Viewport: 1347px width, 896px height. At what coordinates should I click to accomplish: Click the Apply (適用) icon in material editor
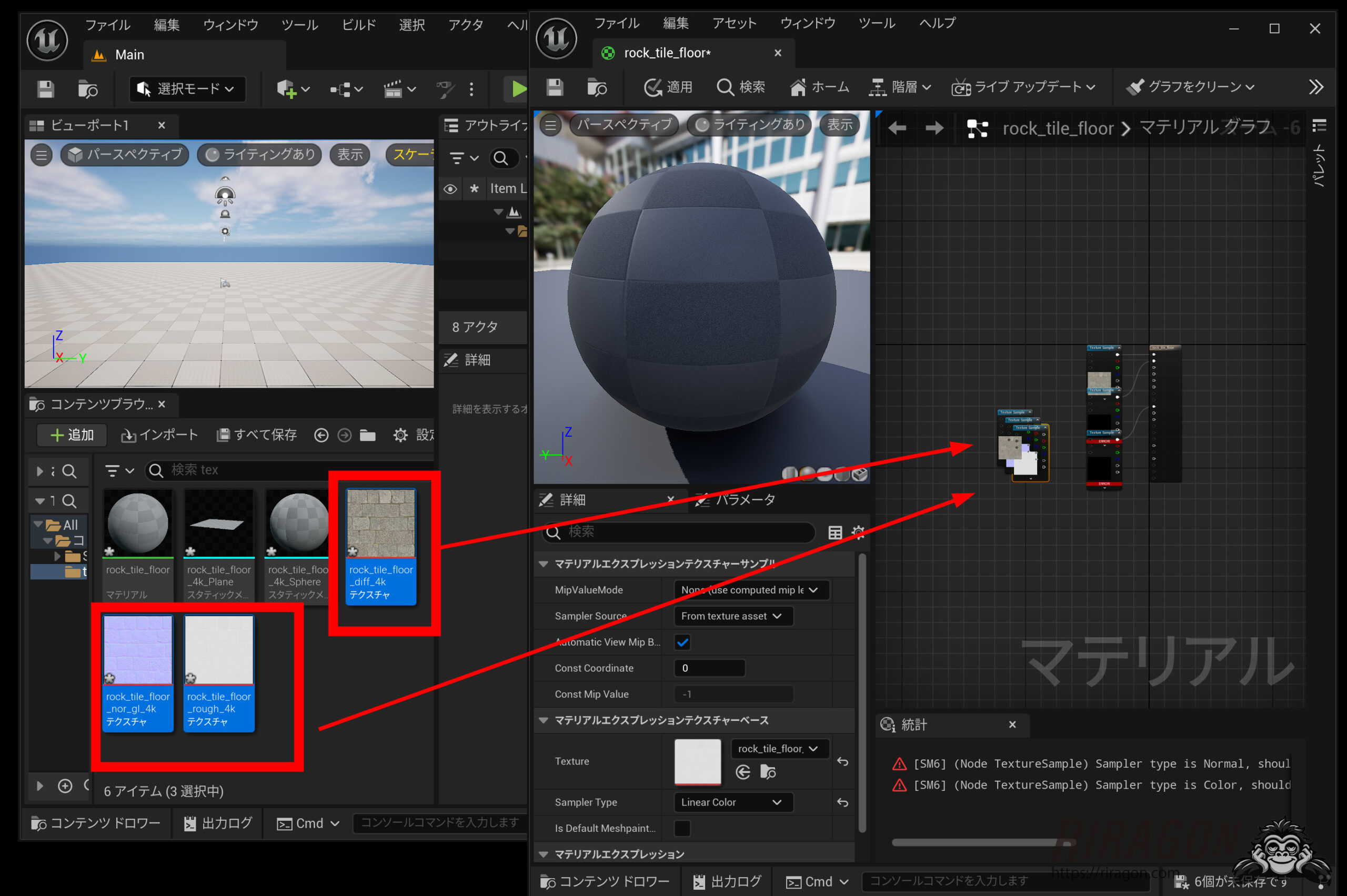tap(652, 87)
